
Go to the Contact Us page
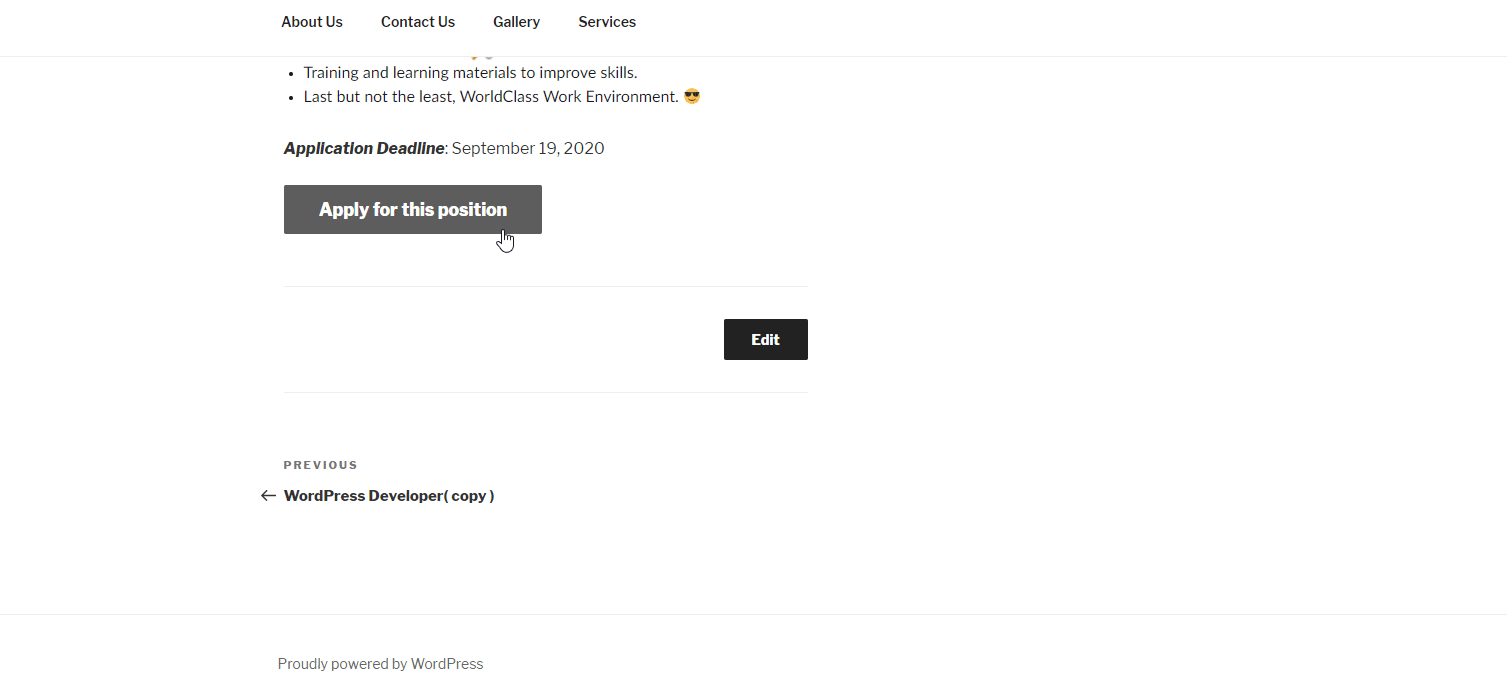(418, 22)
